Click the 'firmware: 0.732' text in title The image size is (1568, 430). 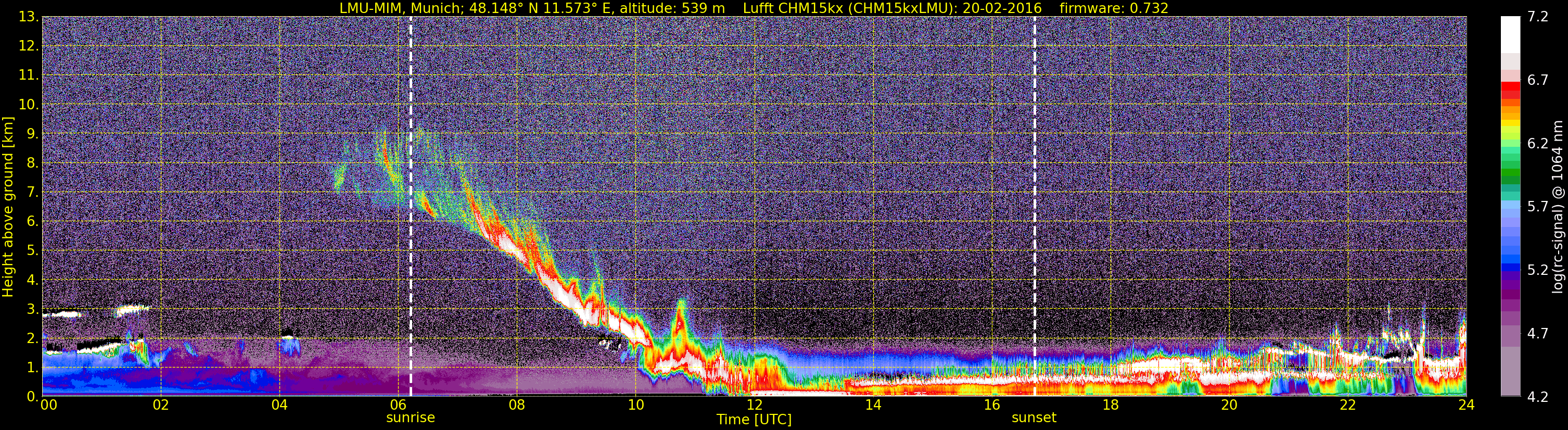(x=1114, y=8)
